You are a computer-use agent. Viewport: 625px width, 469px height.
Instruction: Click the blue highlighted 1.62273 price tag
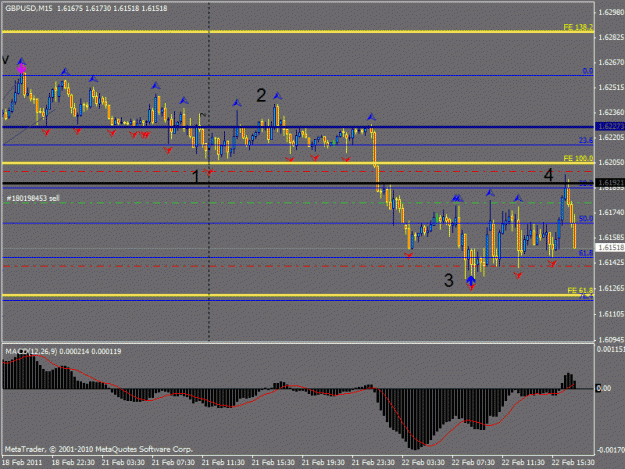click(610, 127)
